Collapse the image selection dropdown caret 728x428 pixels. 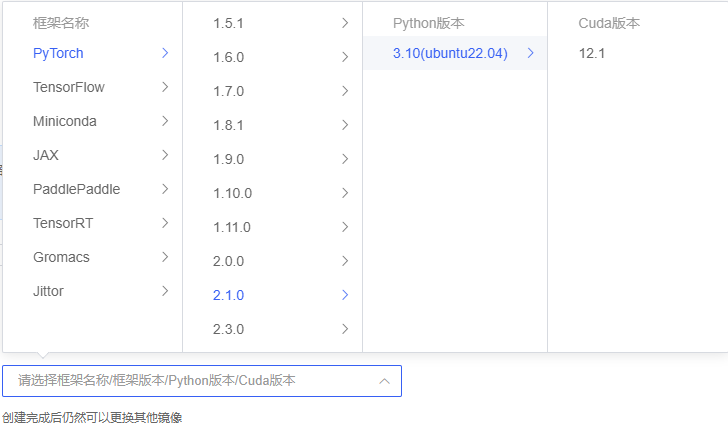point(384,381)
